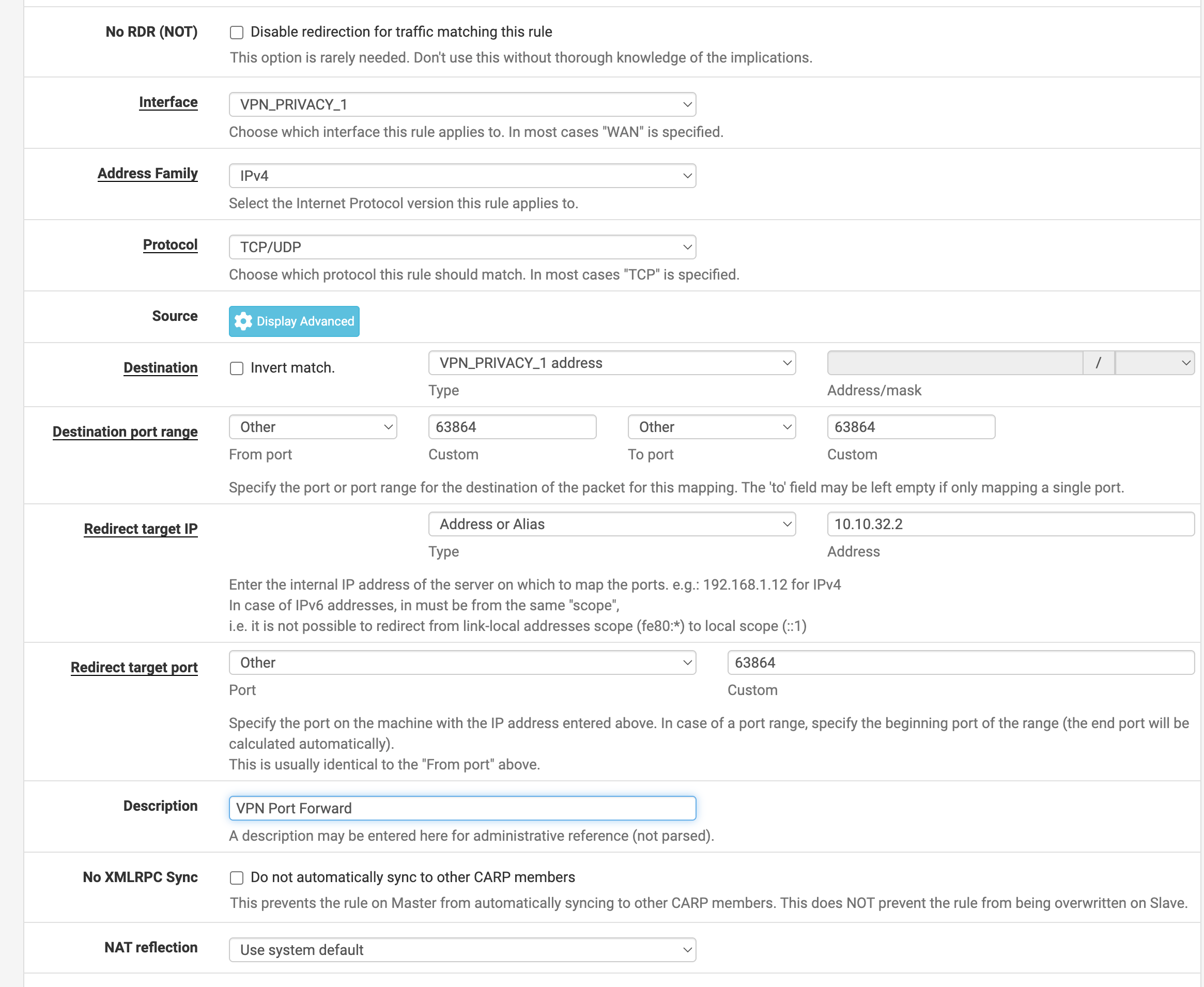This screenshot has width=1204, height=987.
Task: Click the redirect address field 10.10.32.2
Action: pyautogui.click(x=1010, y=524)
